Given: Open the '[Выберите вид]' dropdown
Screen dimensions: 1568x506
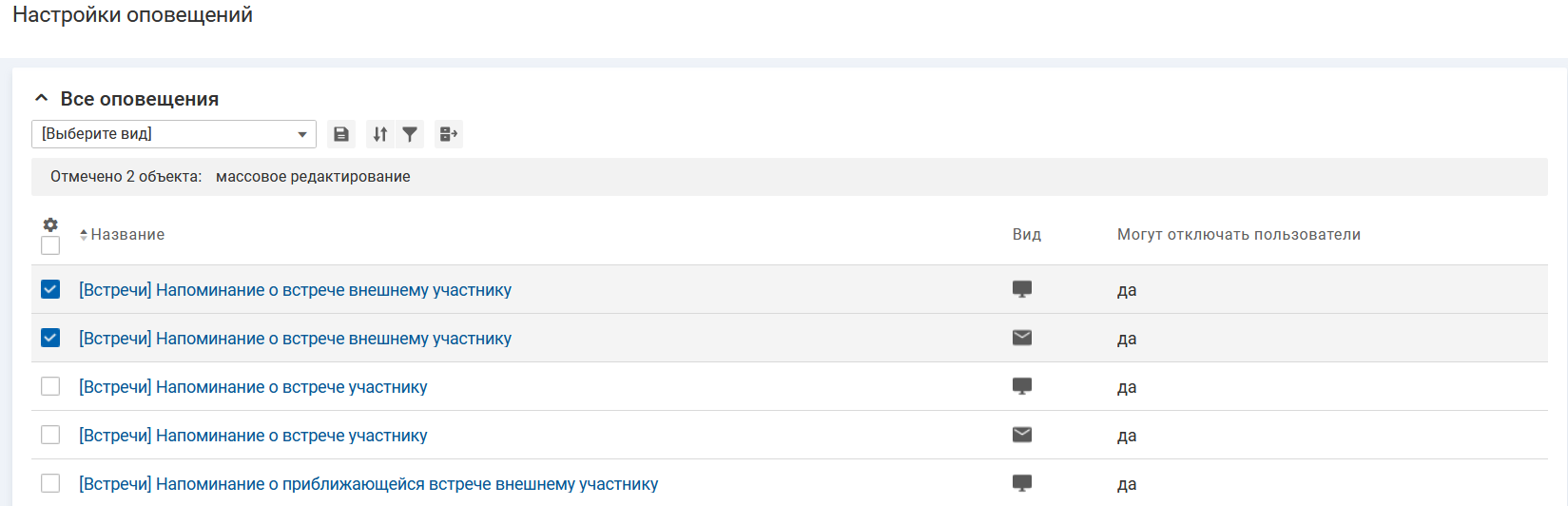Looking at the screenshot, I should click(174, 134).
